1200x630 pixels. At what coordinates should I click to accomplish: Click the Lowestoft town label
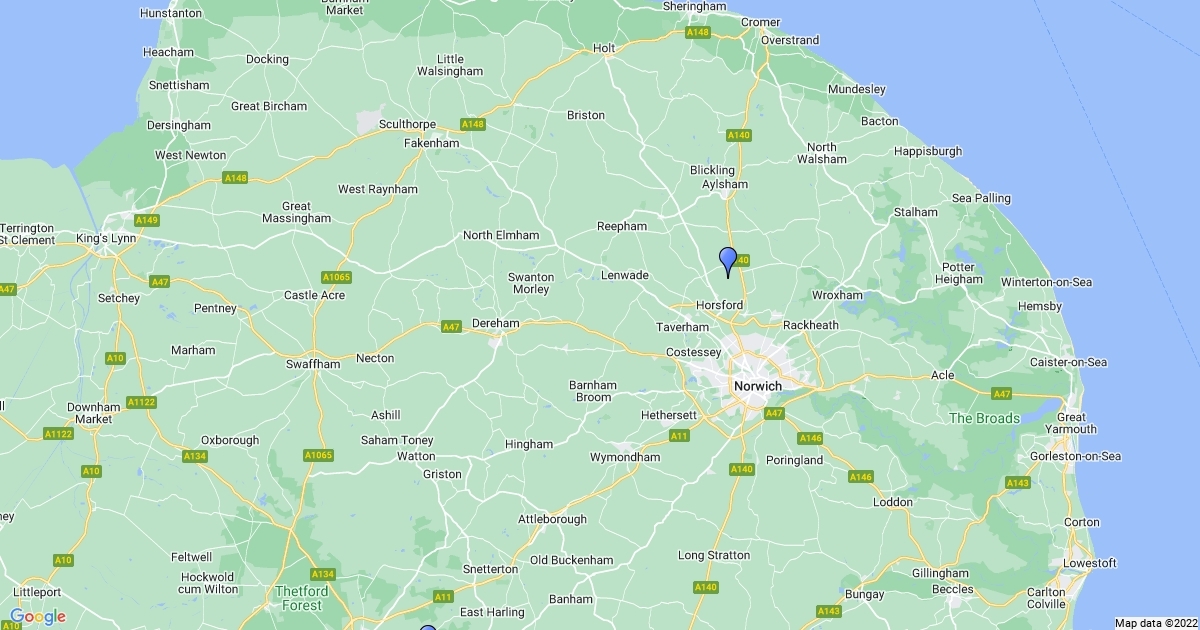pyautogui.click(x=1089, y=563)
